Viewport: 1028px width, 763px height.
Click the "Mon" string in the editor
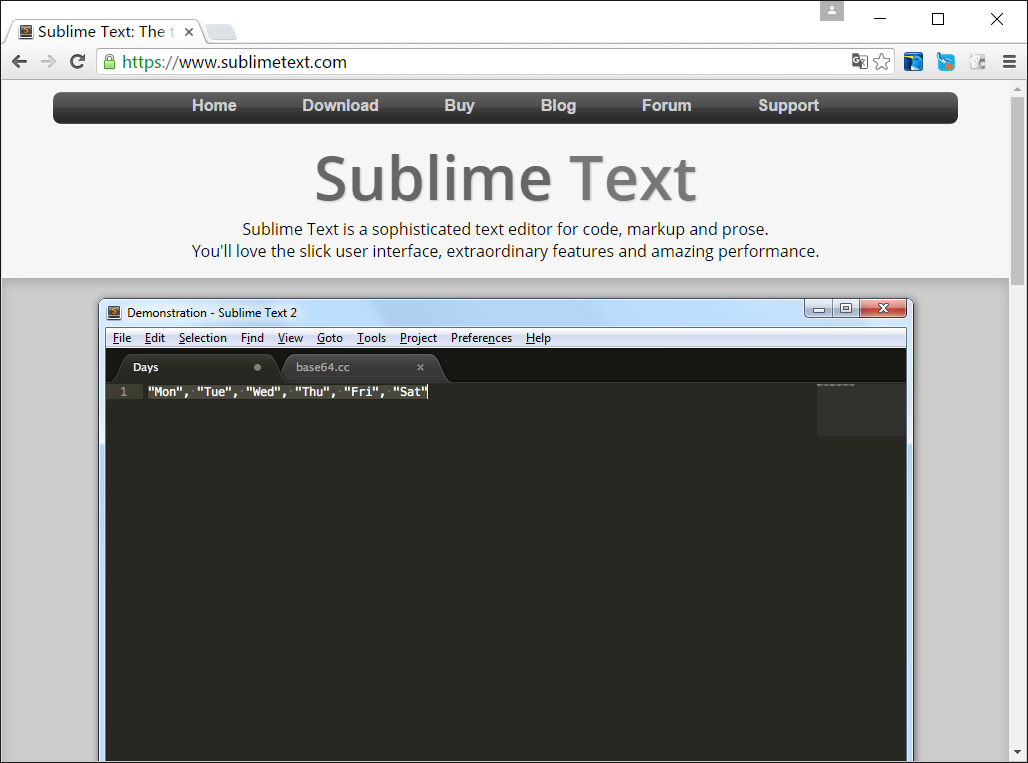[x=165, y=391]
